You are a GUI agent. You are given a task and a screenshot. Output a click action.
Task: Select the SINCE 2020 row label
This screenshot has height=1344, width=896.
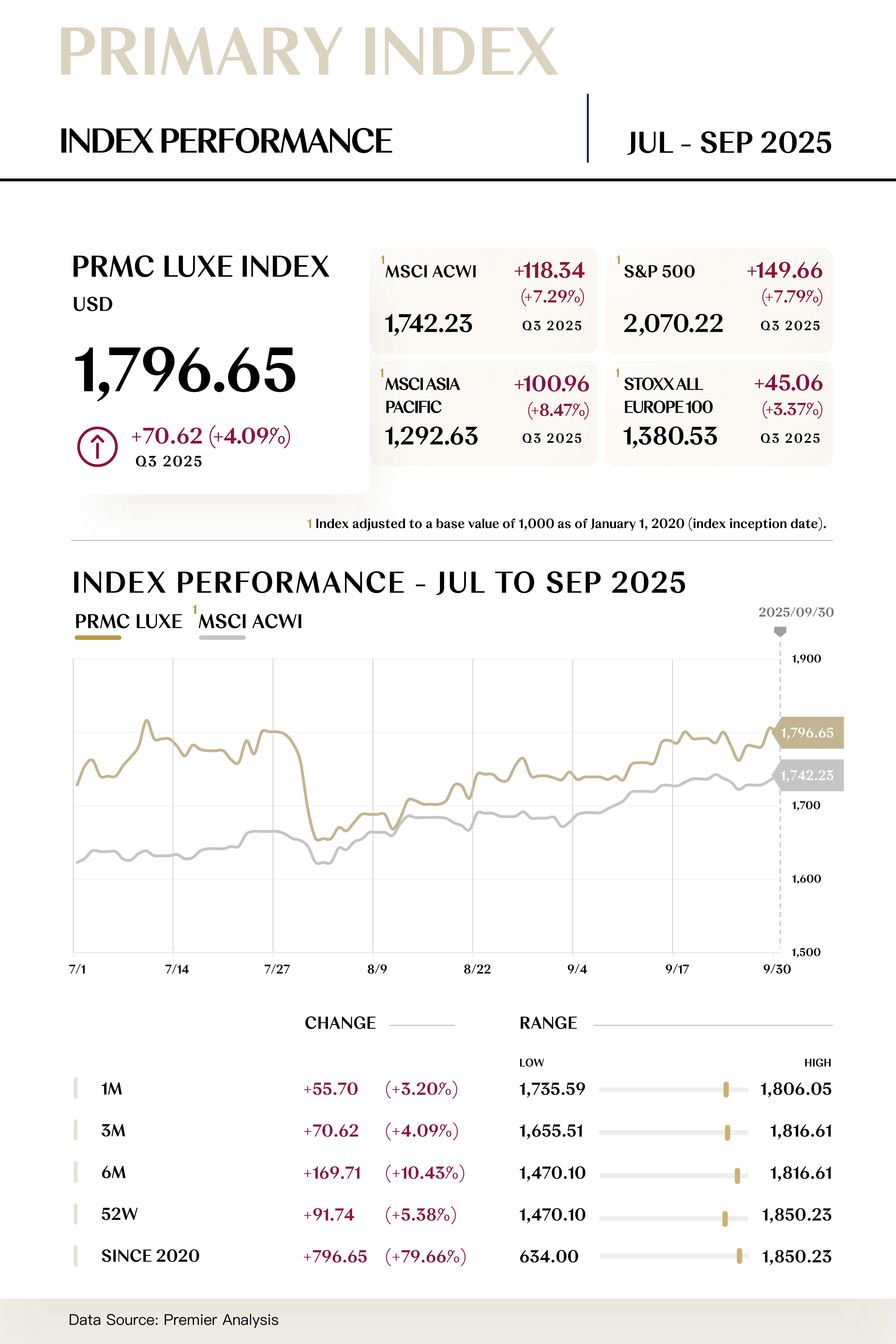tap(150, 1255)
